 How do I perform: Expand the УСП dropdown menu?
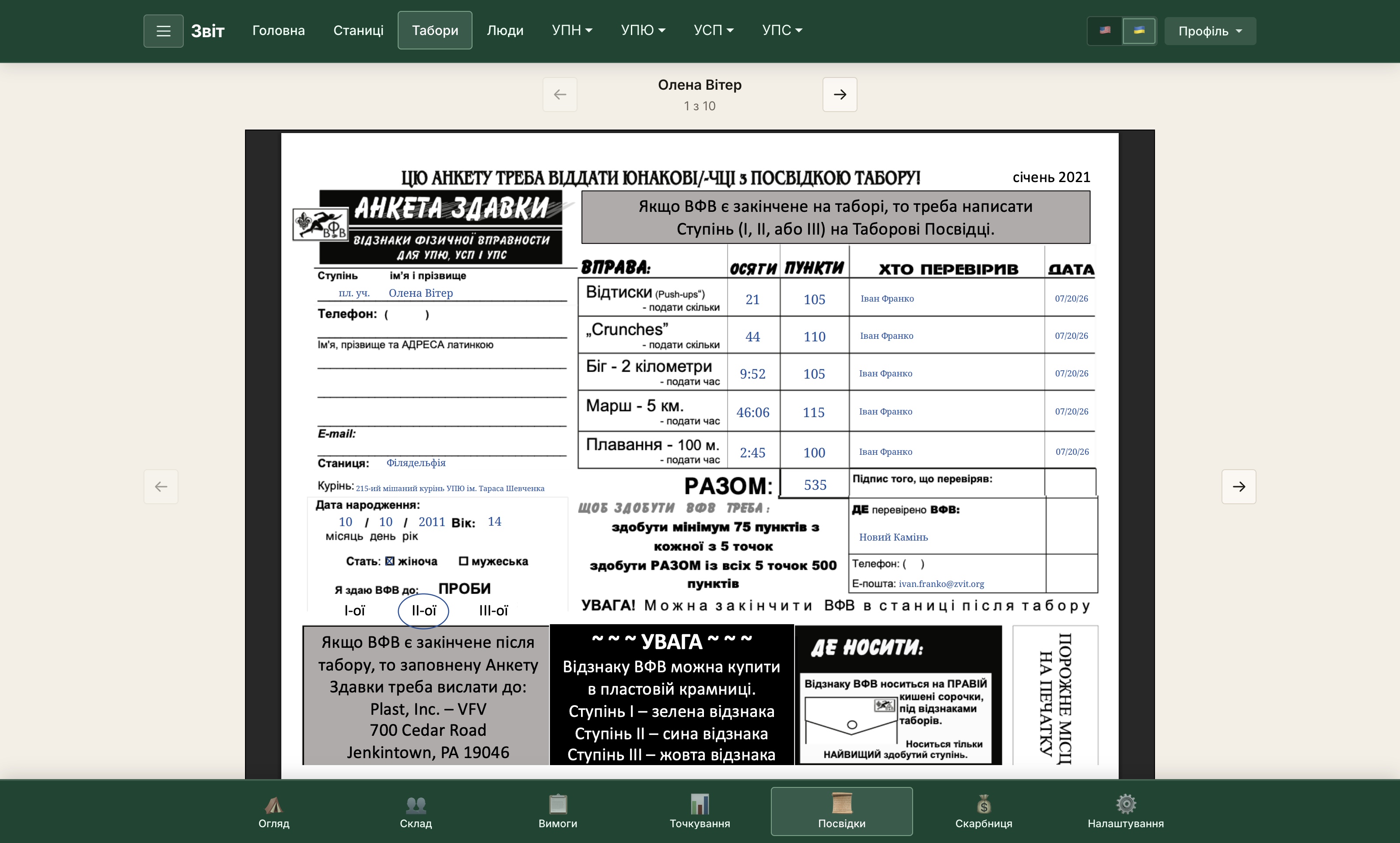pyautogui.click(x=713, y=30)
